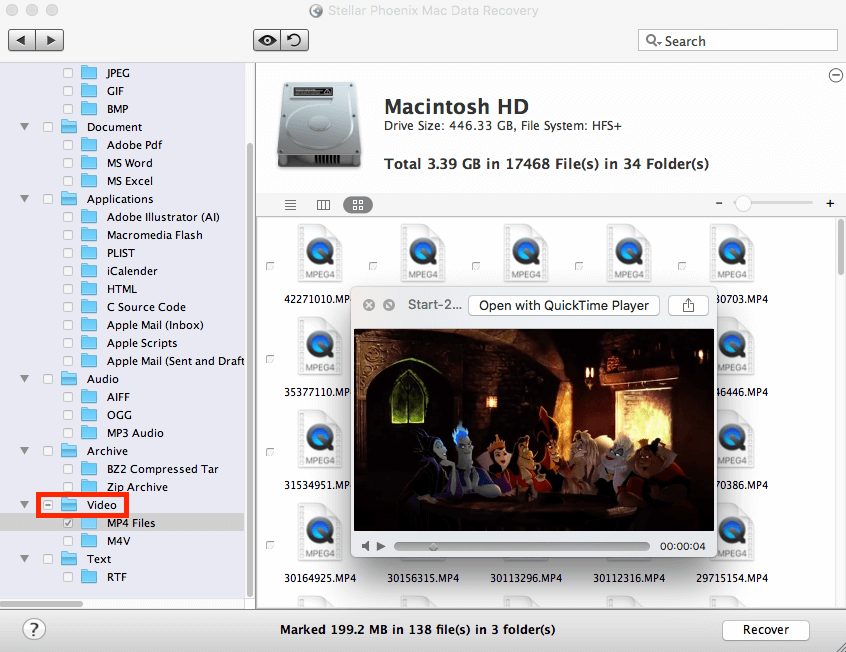
Task: Switch to icon grid view
Action: coord(358,205)
